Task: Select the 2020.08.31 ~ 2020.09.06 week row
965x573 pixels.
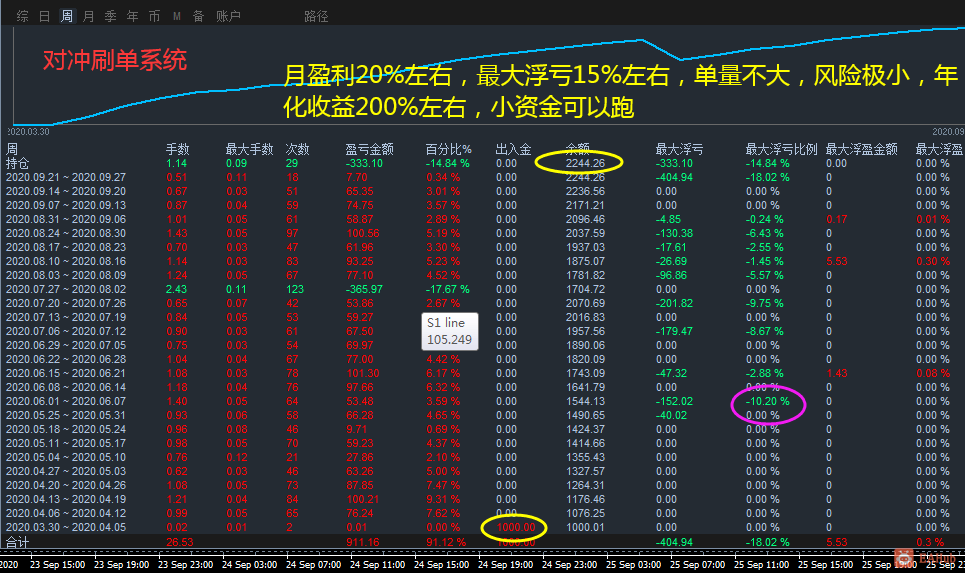Action: 66,219
